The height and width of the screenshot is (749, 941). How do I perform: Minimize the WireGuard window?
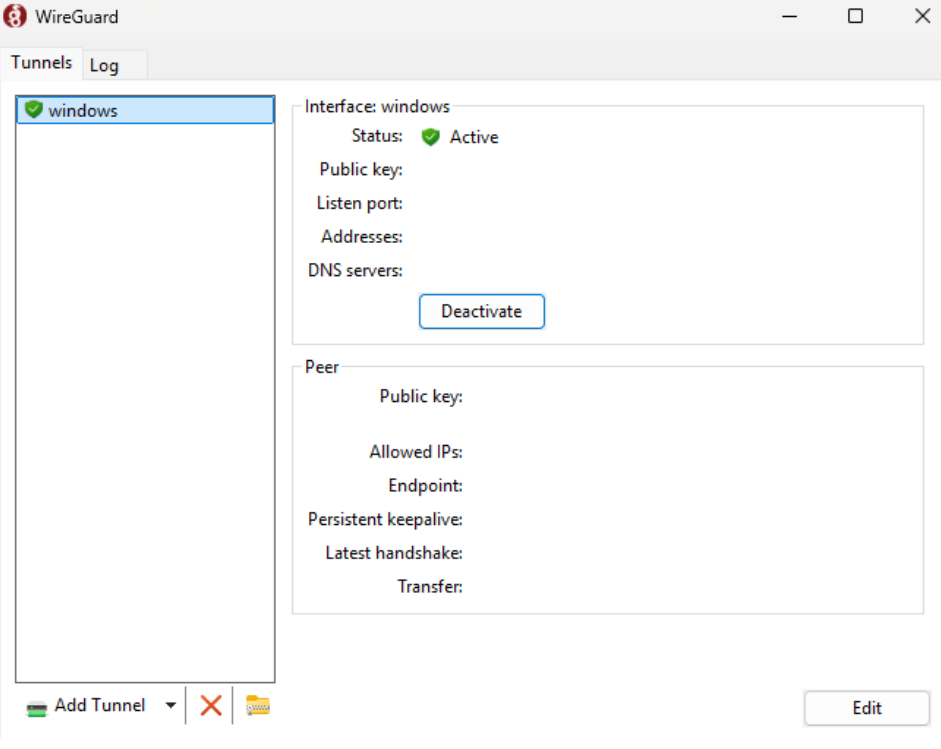tap(790, 16)
